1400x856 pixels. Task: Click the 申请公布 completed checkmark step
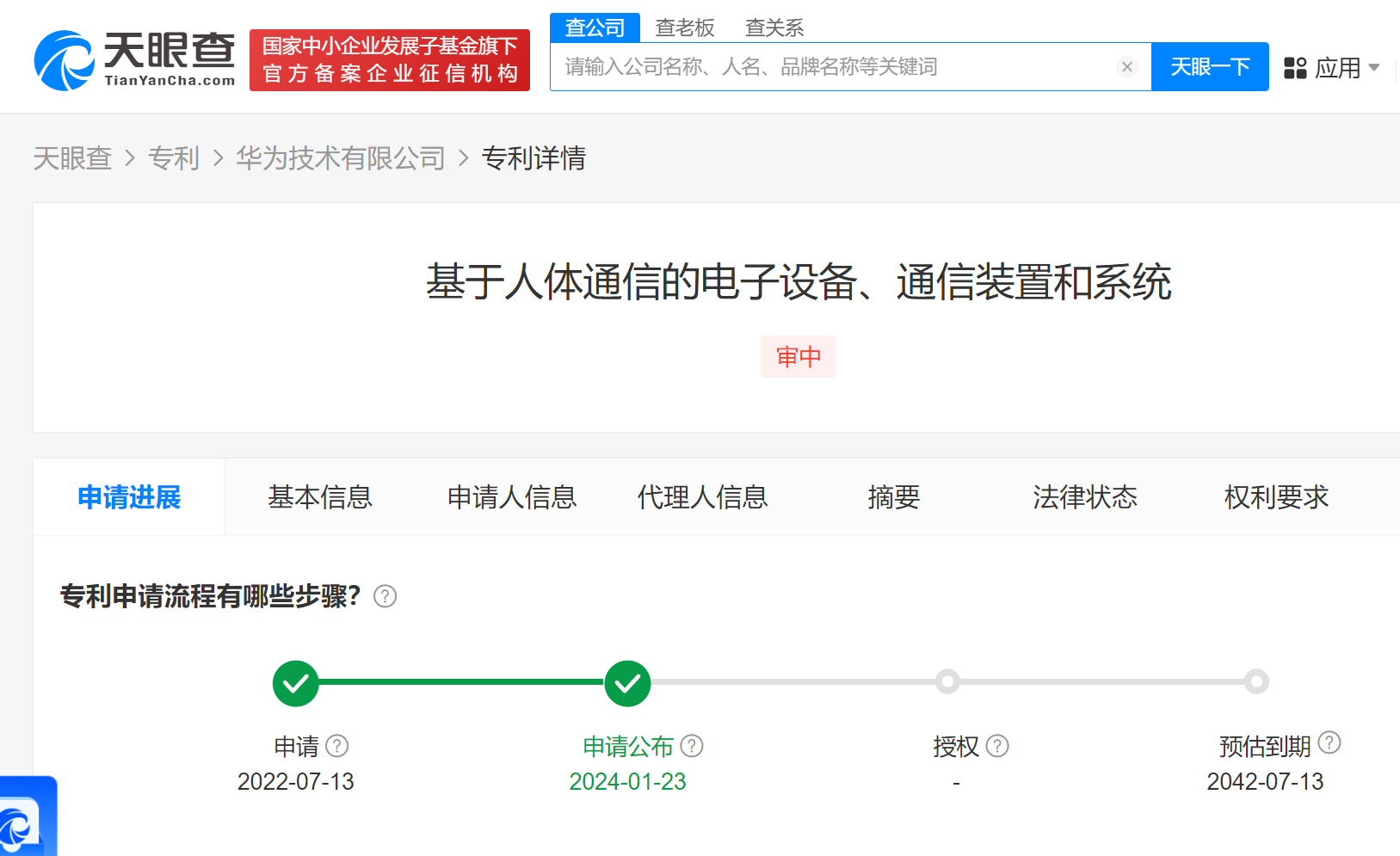(x=628, y=683)
